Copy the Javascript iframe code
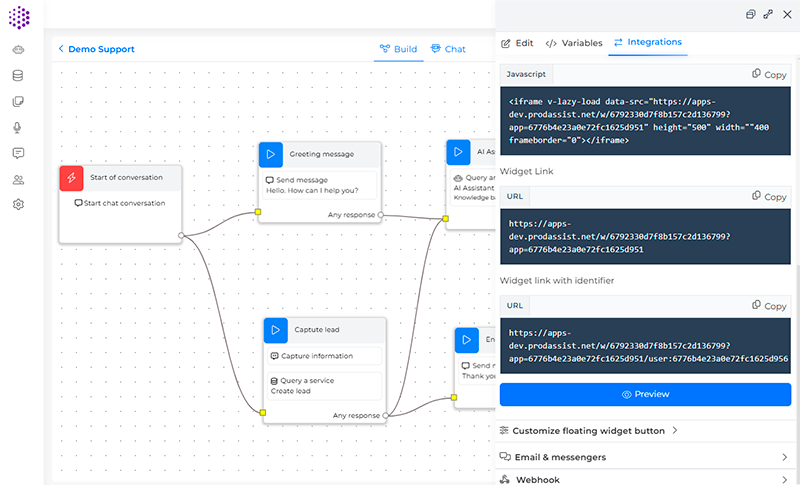 pyautogui.click(x=768, y=75)
